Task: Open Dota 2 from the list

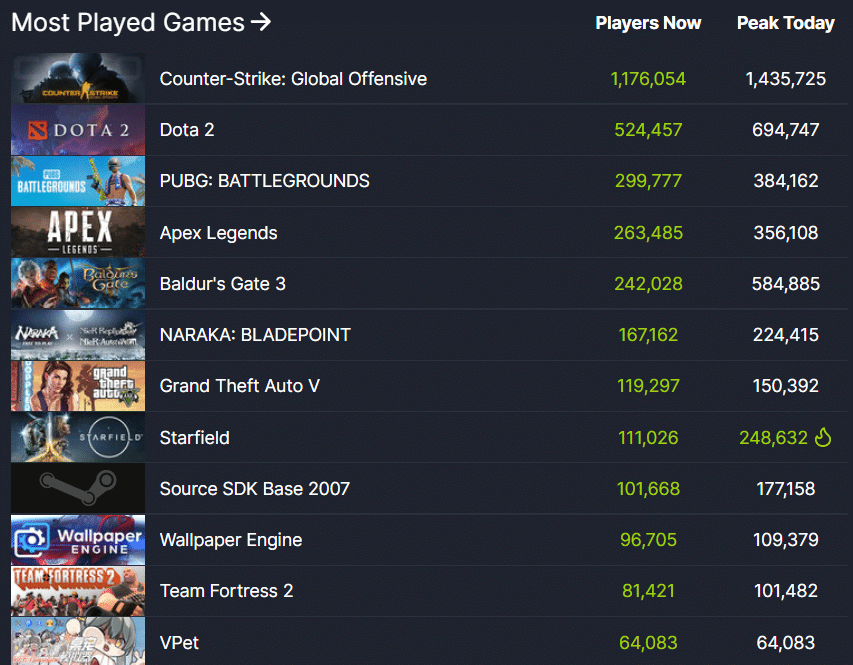Action: 187,130
